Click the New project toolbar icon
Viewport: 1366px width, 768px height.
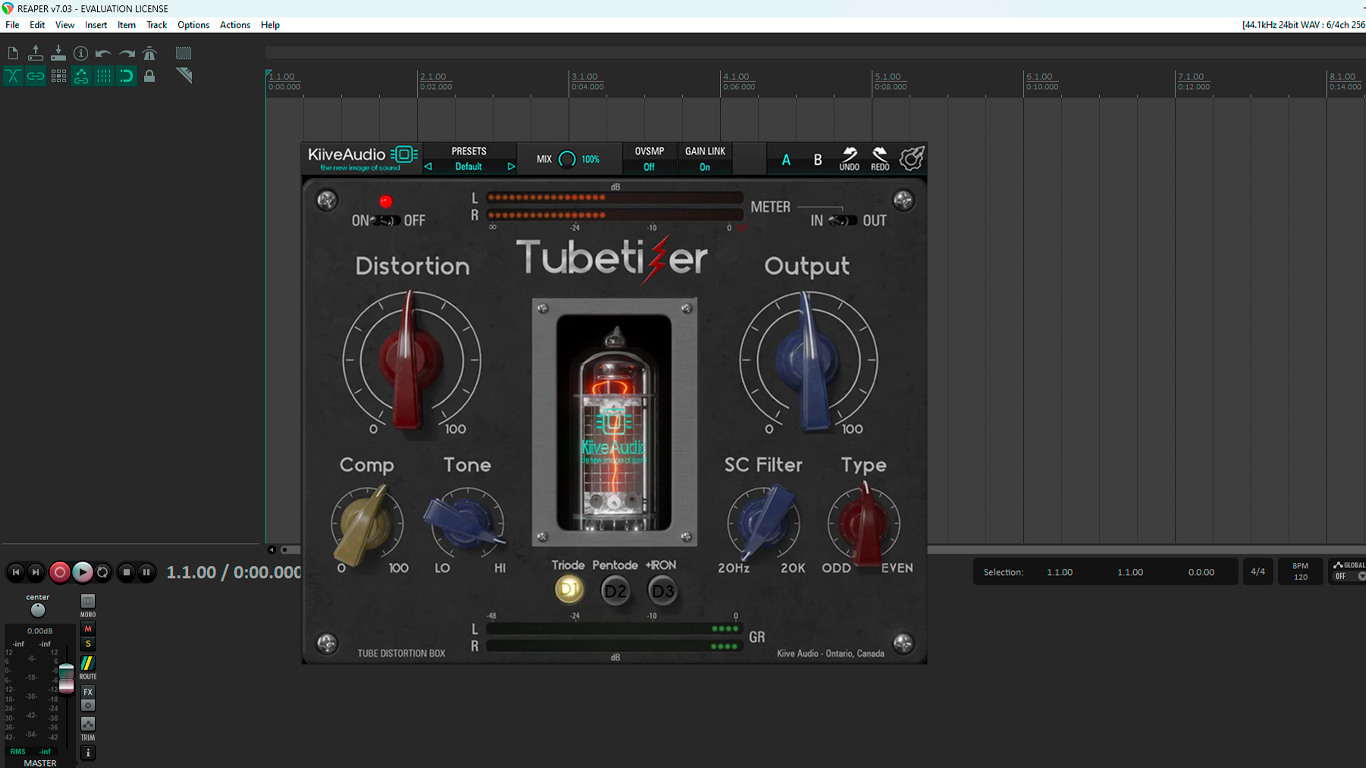pos(13,53)
